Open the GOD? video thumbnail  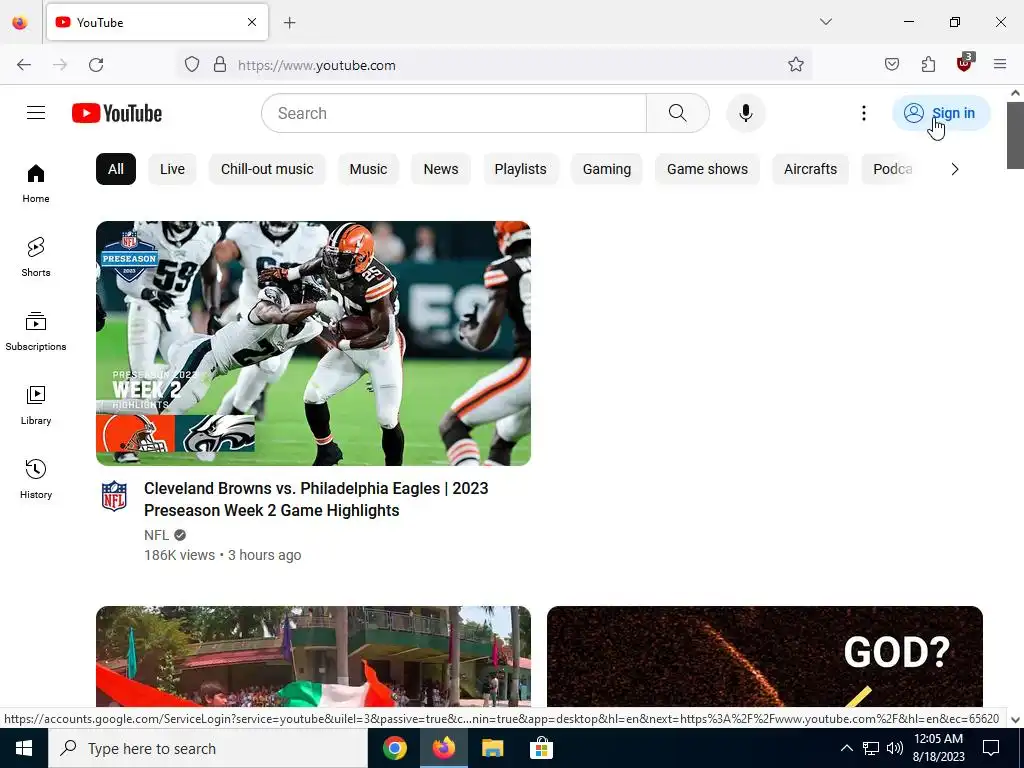765,656
